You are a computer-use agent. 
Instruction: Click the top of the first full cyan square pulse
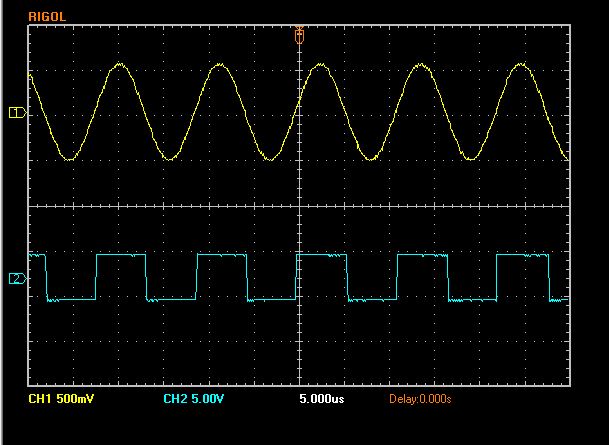click(120, 256)
